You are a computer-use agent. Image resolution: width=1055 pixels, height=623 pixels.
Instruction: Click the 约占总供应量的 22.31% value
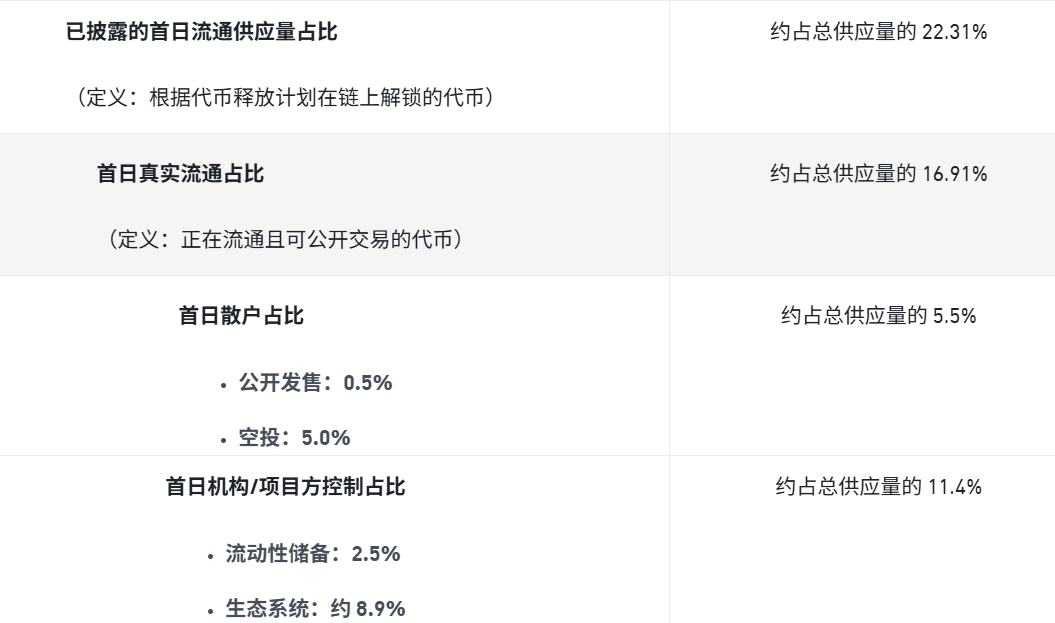pos(878,32)
